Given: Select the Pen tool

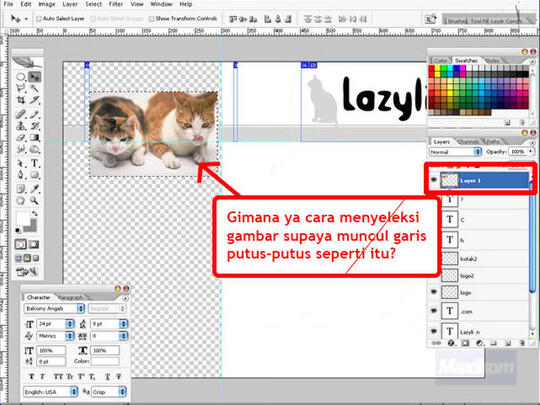Looking at the screenshot, I should tap(21, 175).
